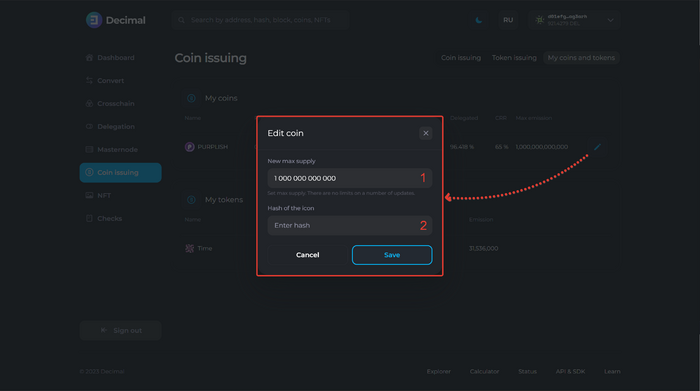This screenshot has height=391, width=700.
Task: Click the pencil edit icon for PURPLISH
Action: click(x=597, y=147)
